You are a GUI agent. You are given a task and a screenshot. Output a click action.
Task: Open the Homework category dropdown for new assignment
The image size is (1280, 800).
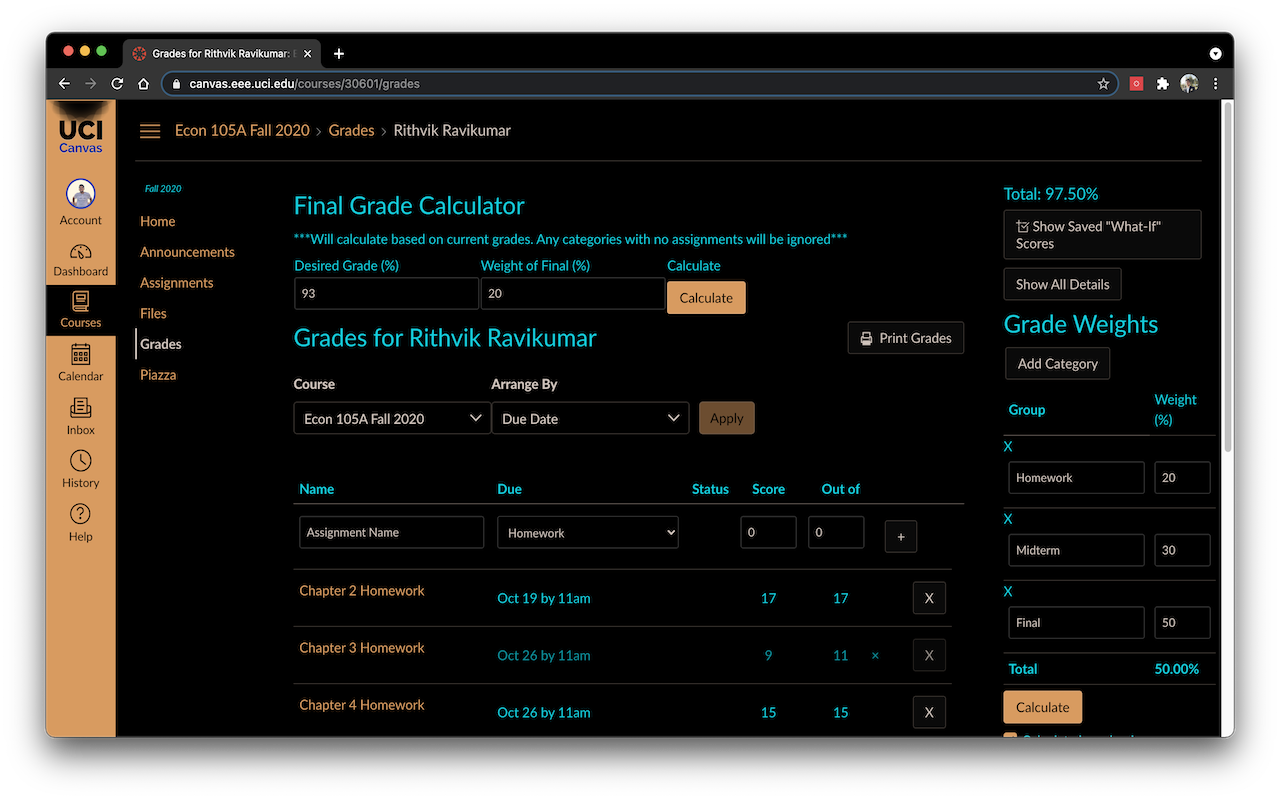click(x=588, y=533)
